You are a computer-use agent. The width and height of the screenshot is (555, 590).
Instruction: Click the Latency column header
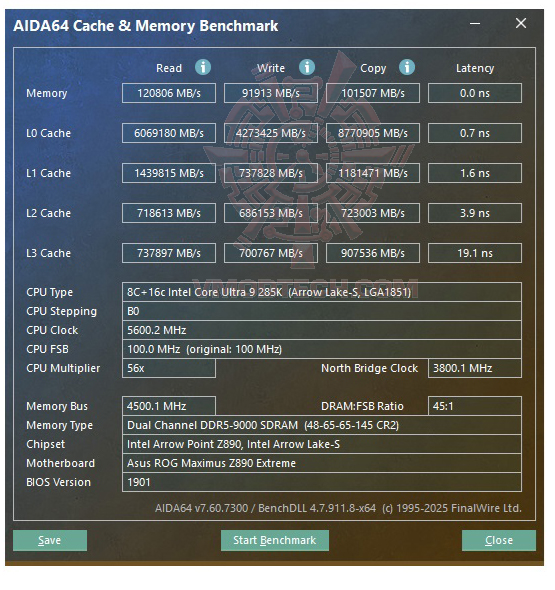475,68
